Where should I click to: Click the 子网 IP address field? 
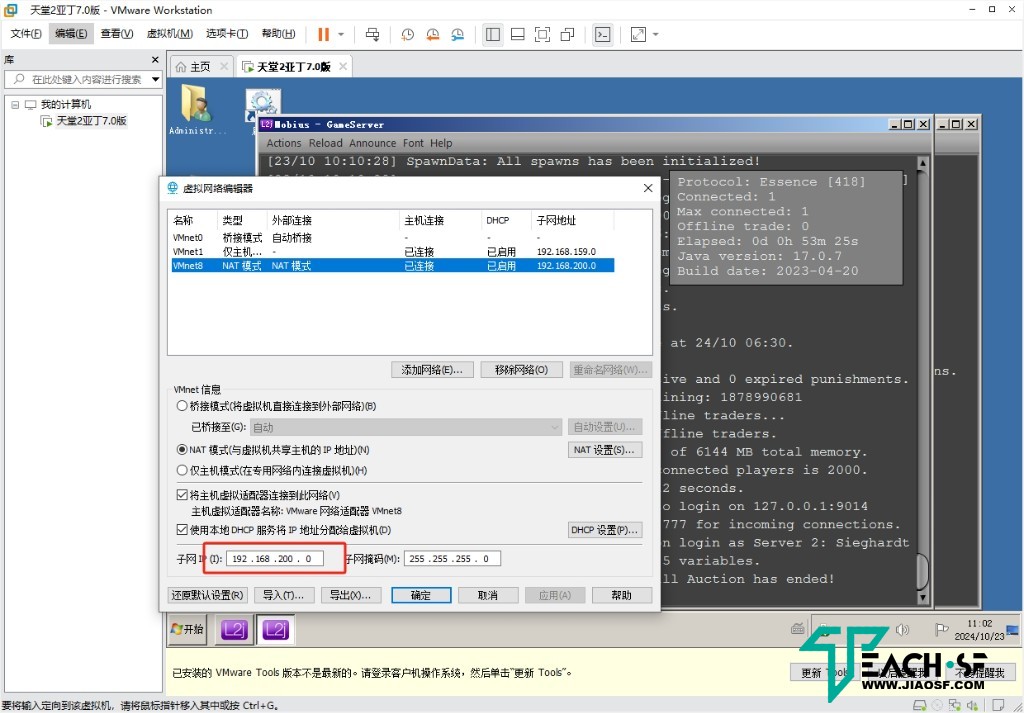pyautogui.click(x=274, y=559)
